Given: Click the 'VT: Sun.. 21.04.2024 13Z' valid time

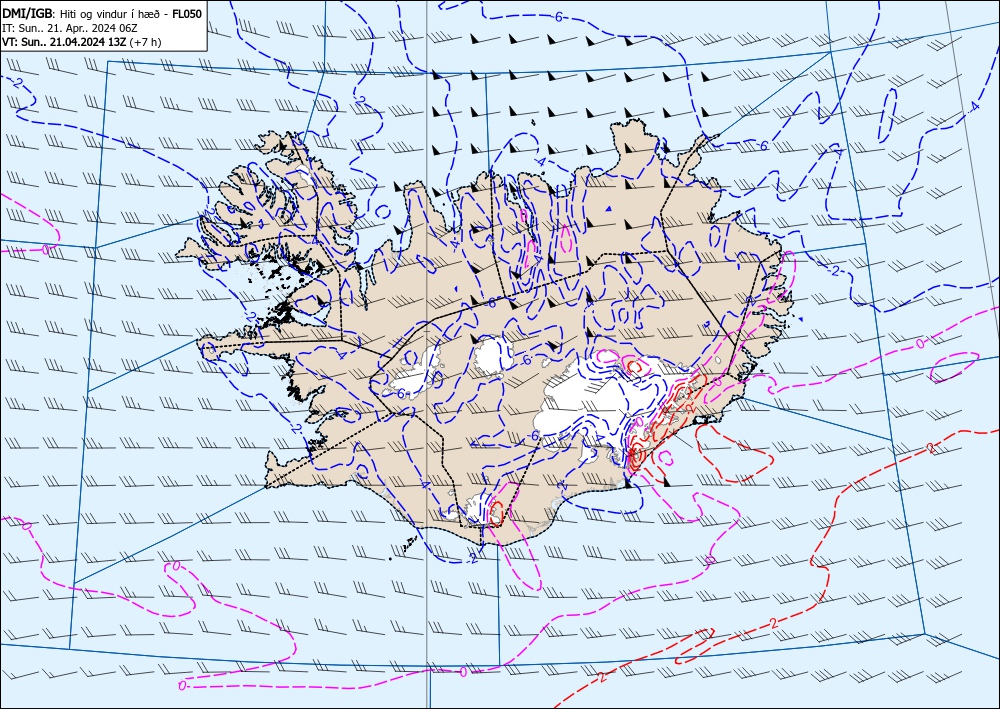Looking at the screenshot, I should [x=64, y=42].
